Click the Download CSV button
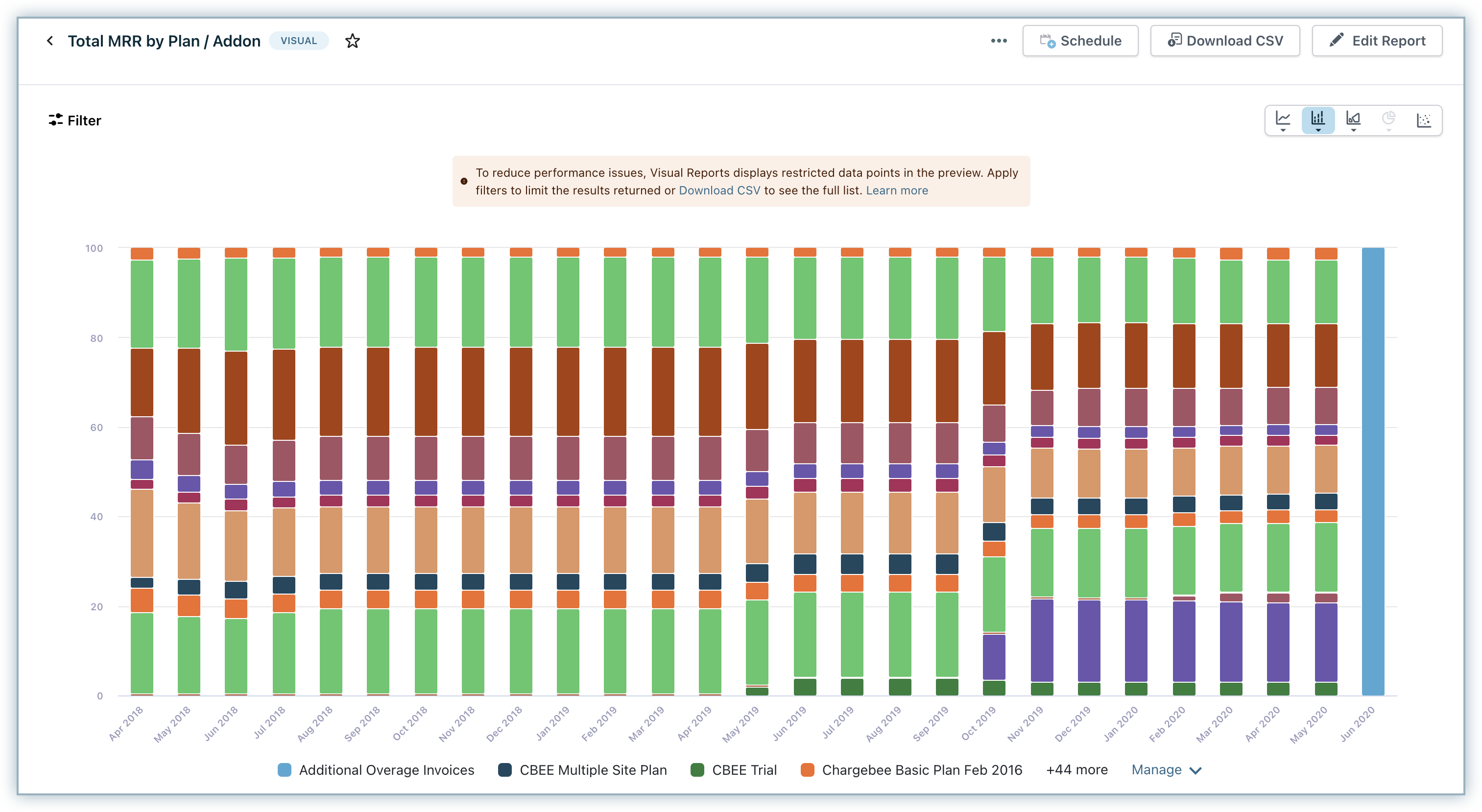 [x=1225, y=41]
